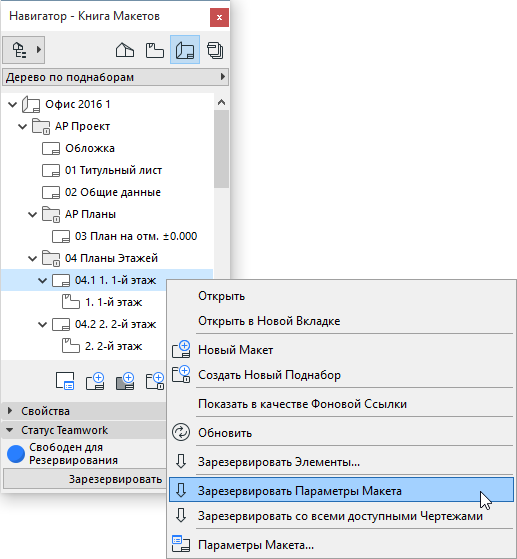Choose 'Обновить' in the context menu
Screen dimensions: 517x559
[341, 433]
